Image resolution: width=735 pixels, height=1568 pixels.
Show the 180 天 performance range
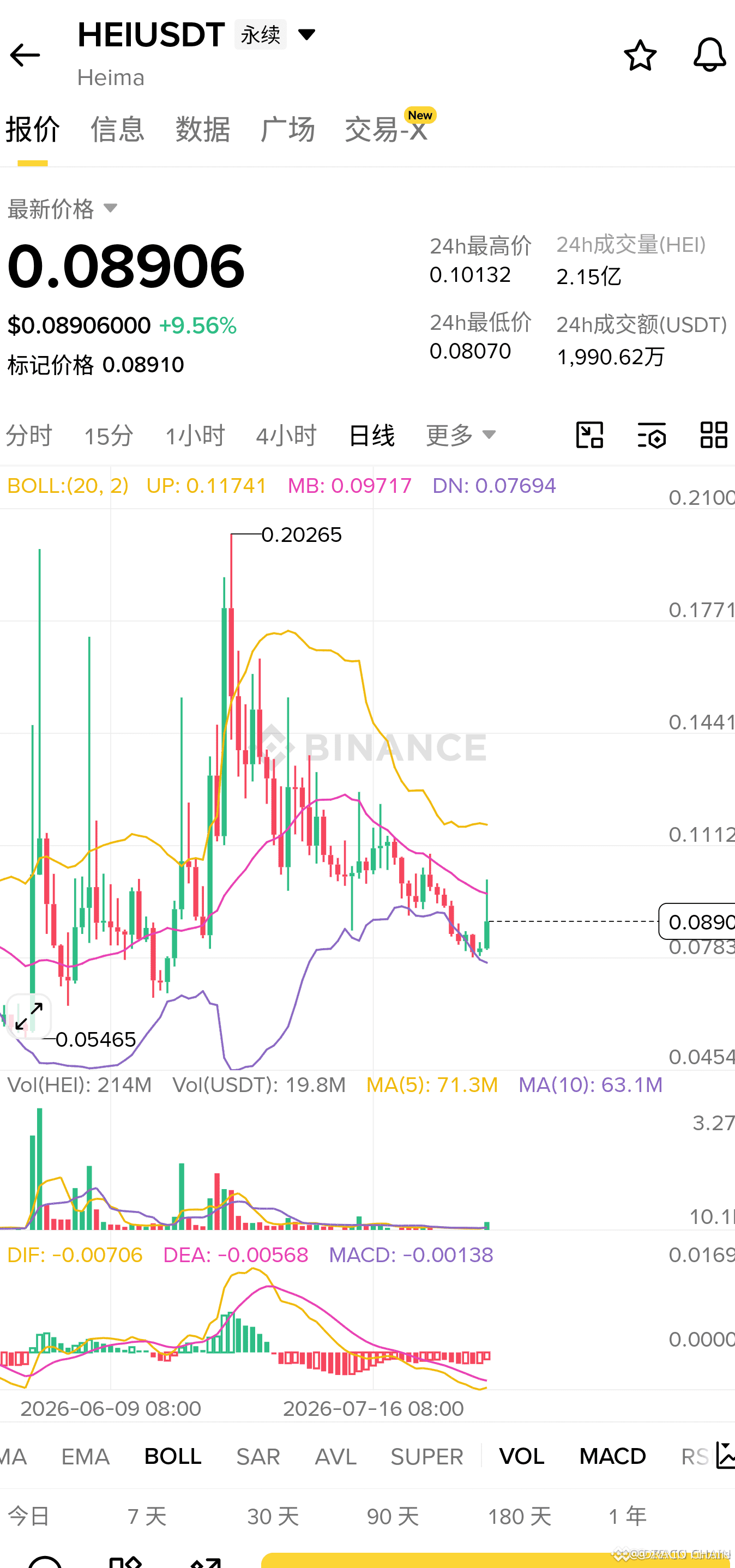pyautogui.click(x=520, y=1516)
